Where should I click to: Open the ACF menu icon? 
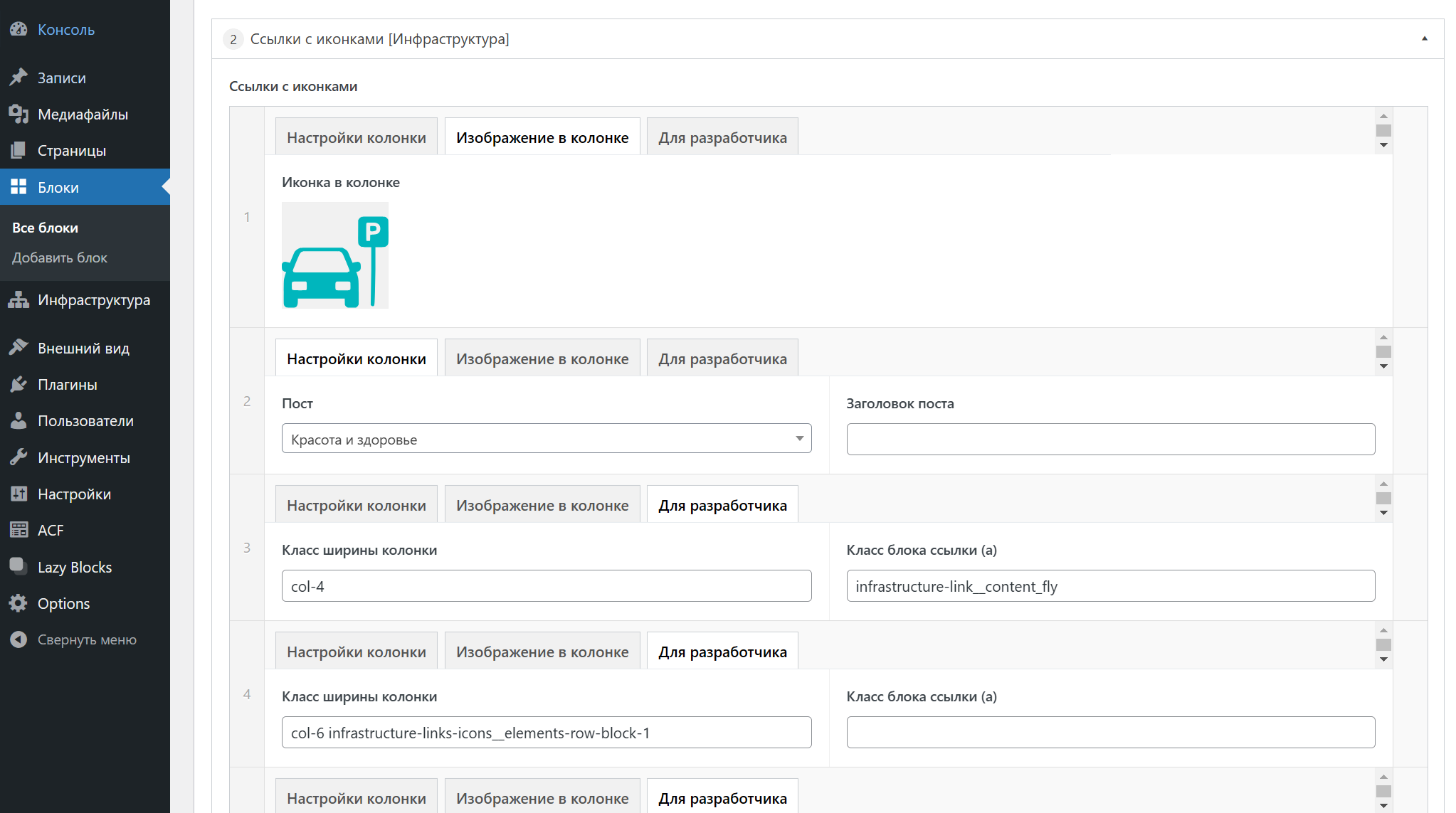pyautogui.click(x=19, y=530)
